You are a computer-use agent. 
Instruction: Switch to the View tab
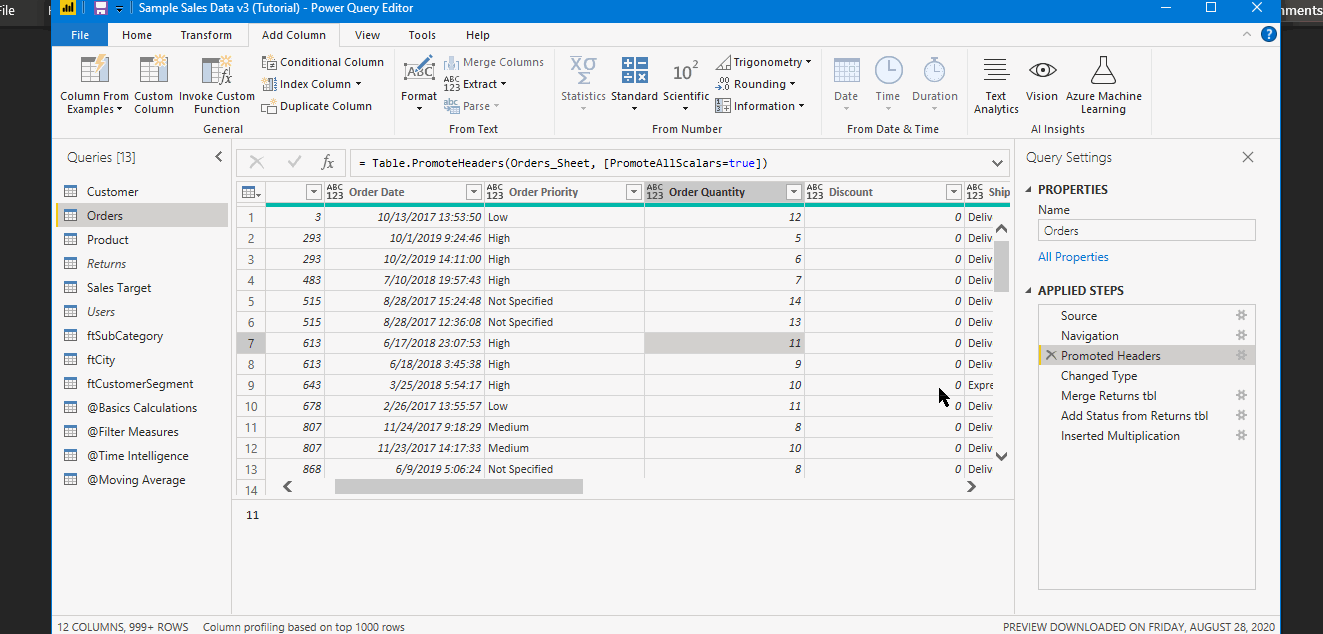(x=367, y=35)
